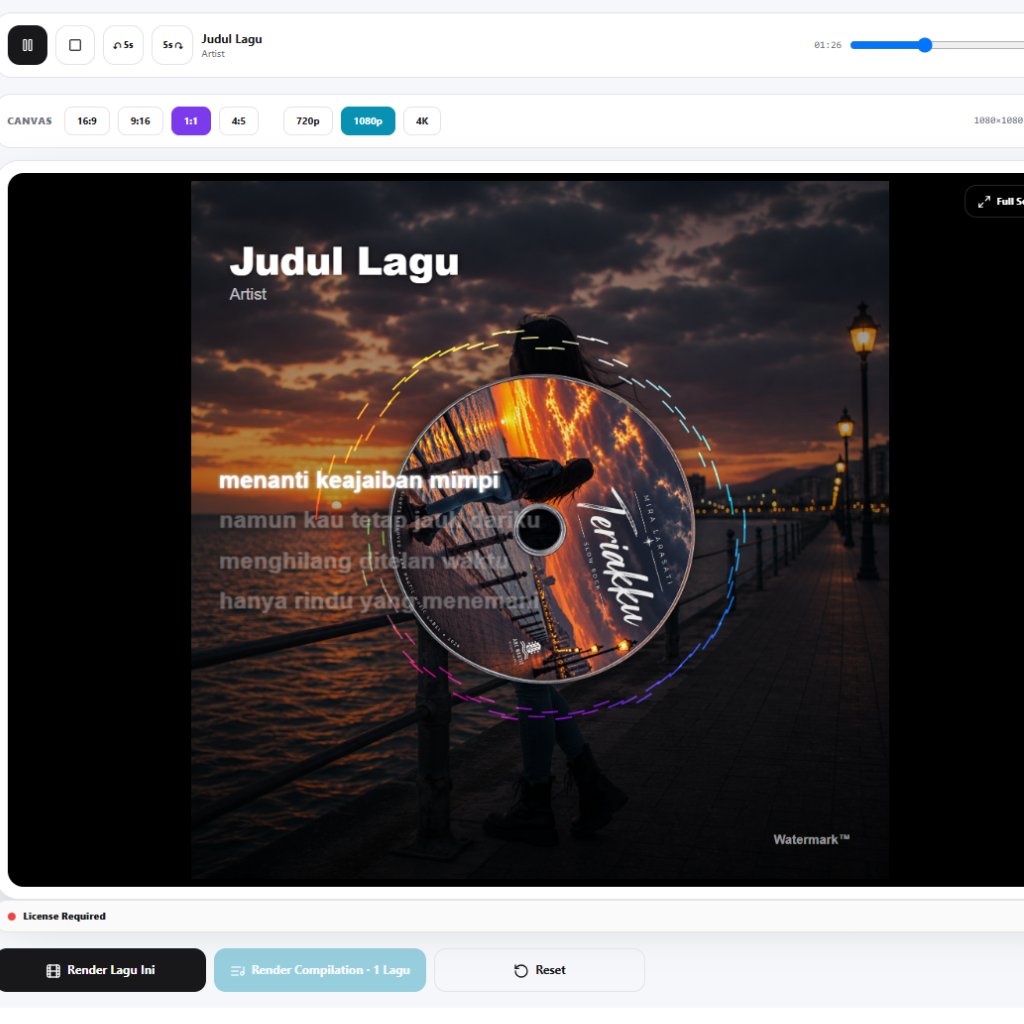Click the CANVAS label
Viewport: 1024px width, 1024px height.
tap(29, 121)
